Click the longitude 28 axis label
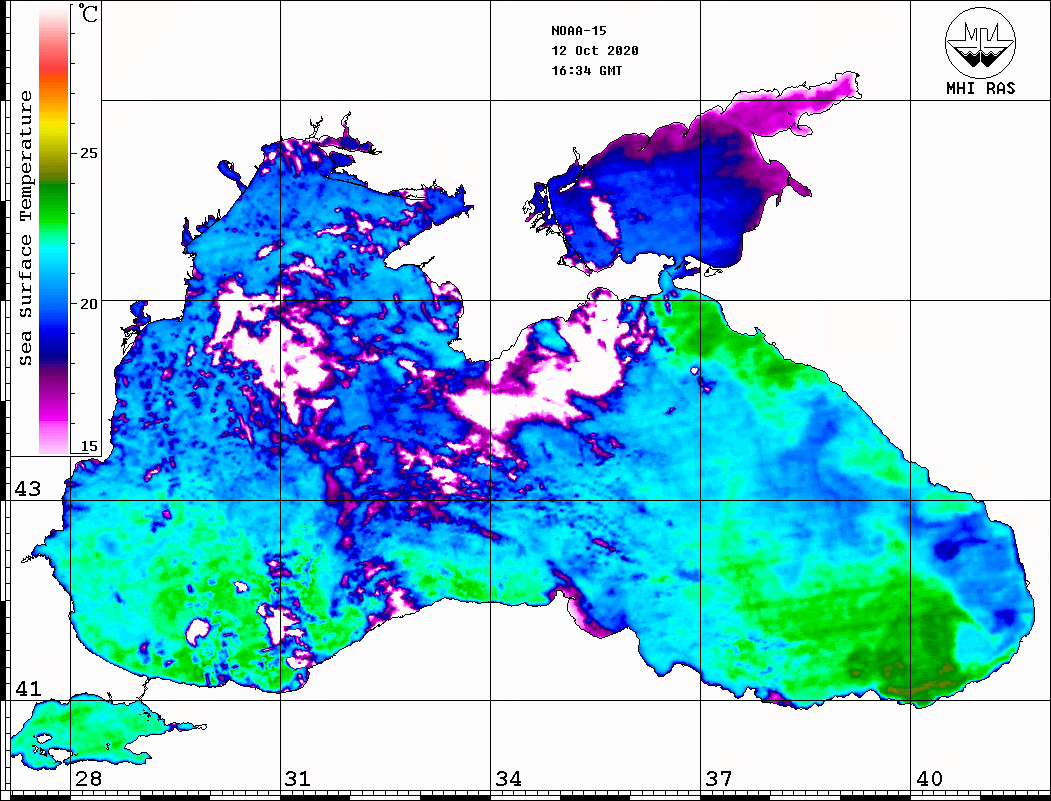This screenshot has height=801, width=1051. tap(88, 779)
